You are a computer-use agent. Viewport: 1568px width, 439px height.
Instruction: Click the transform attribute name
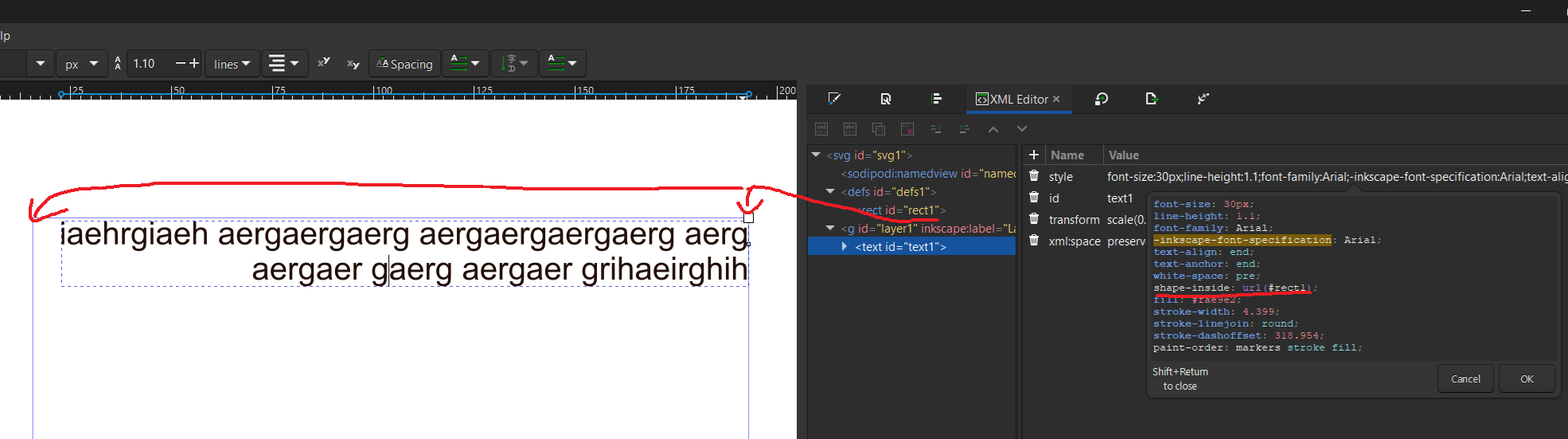click(x=1074, y=220)
